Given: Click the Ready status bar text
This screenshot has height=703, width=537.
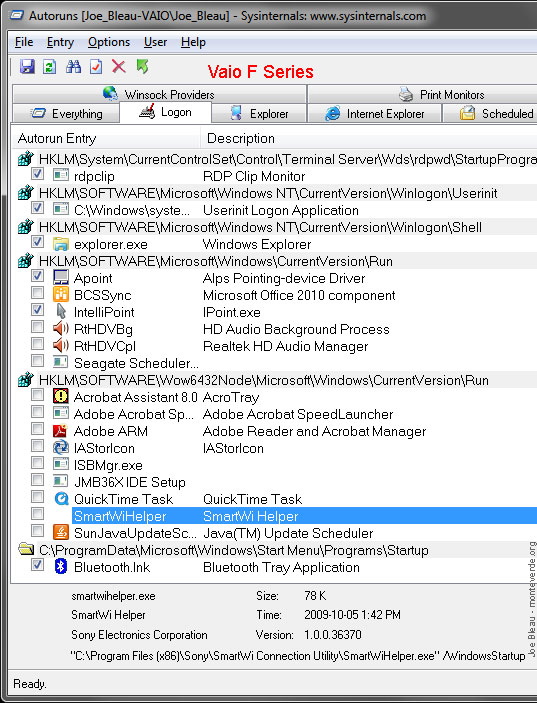Looking at the screenshot, I should coord(30,684).
